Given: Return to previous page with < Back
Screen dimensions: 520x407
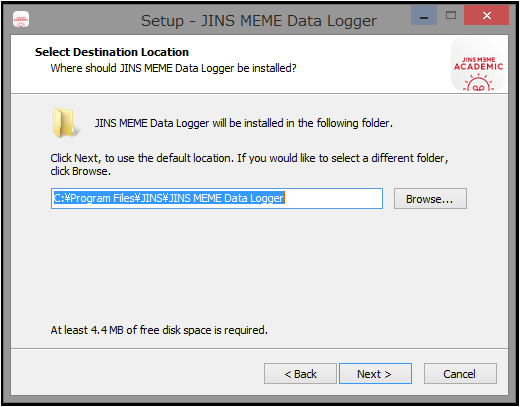Looking at the screenshot, I should click(x=300, y=374).
